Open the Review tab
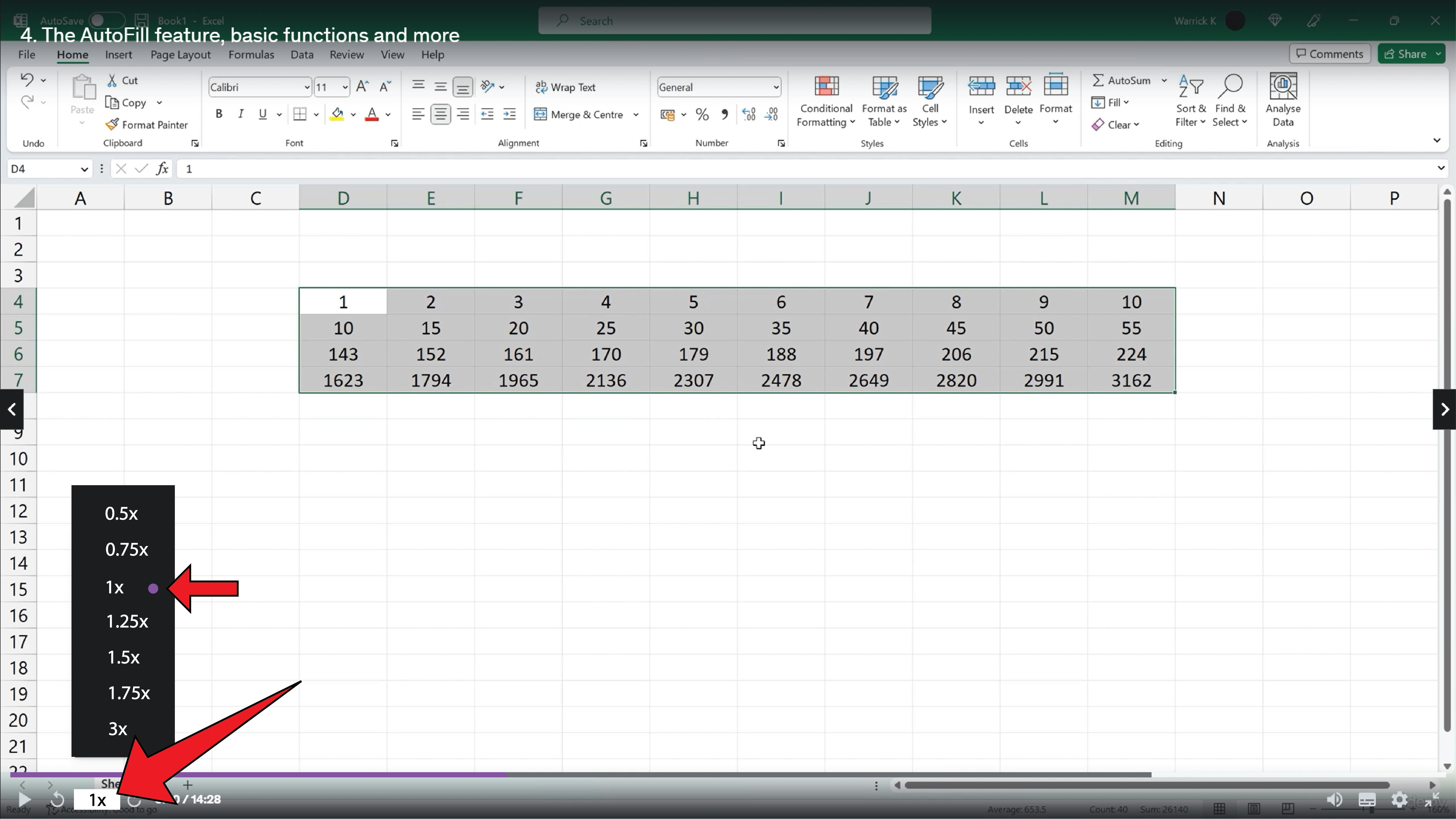The width and height of the screenshot is (1456, 819). coord(347,54)
